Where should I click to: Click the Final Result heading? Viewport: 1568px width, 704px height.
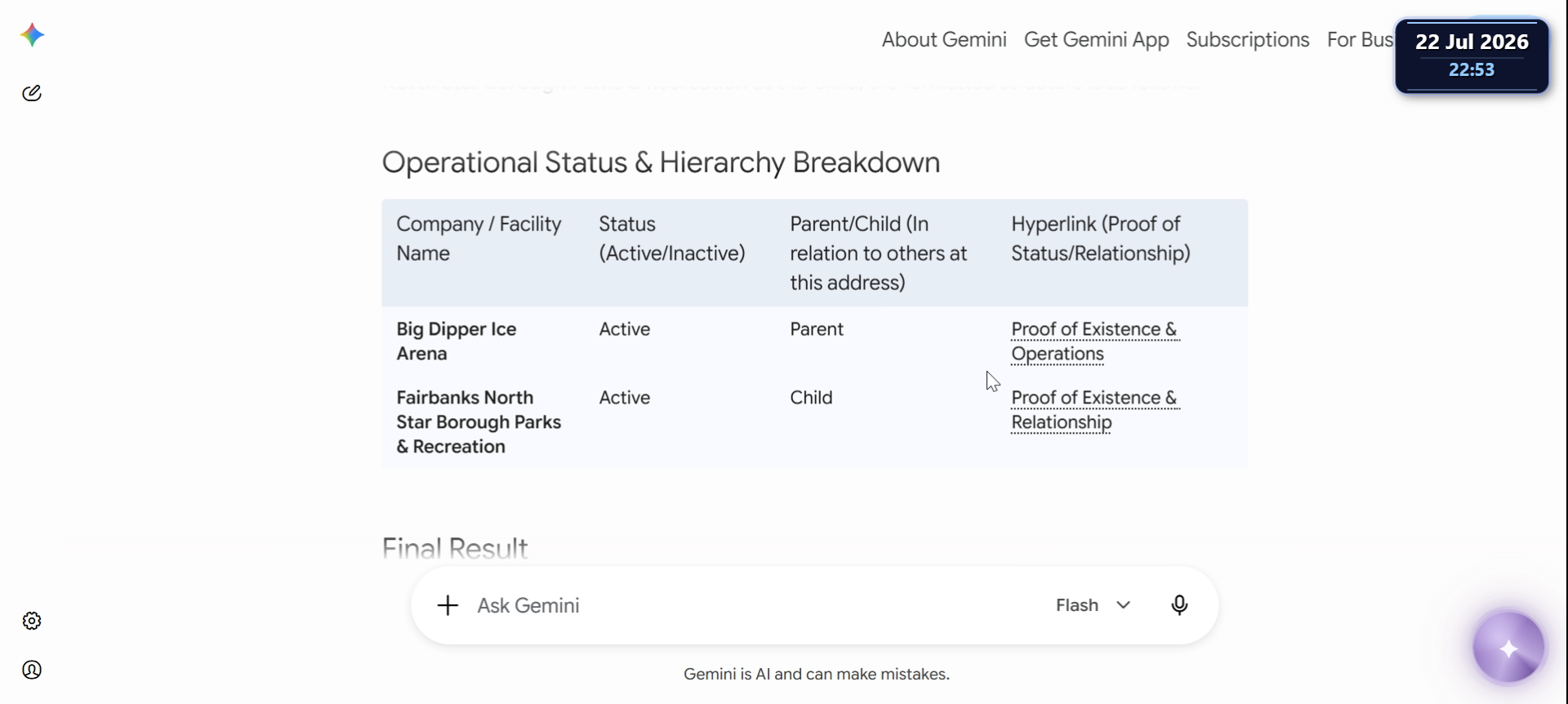[x=455, y=548]
